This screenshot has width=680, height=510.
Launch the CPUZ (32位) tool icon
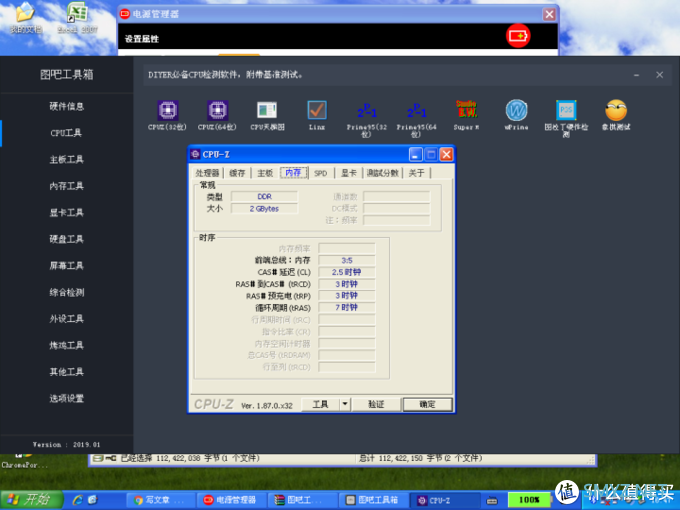(167, 111)
